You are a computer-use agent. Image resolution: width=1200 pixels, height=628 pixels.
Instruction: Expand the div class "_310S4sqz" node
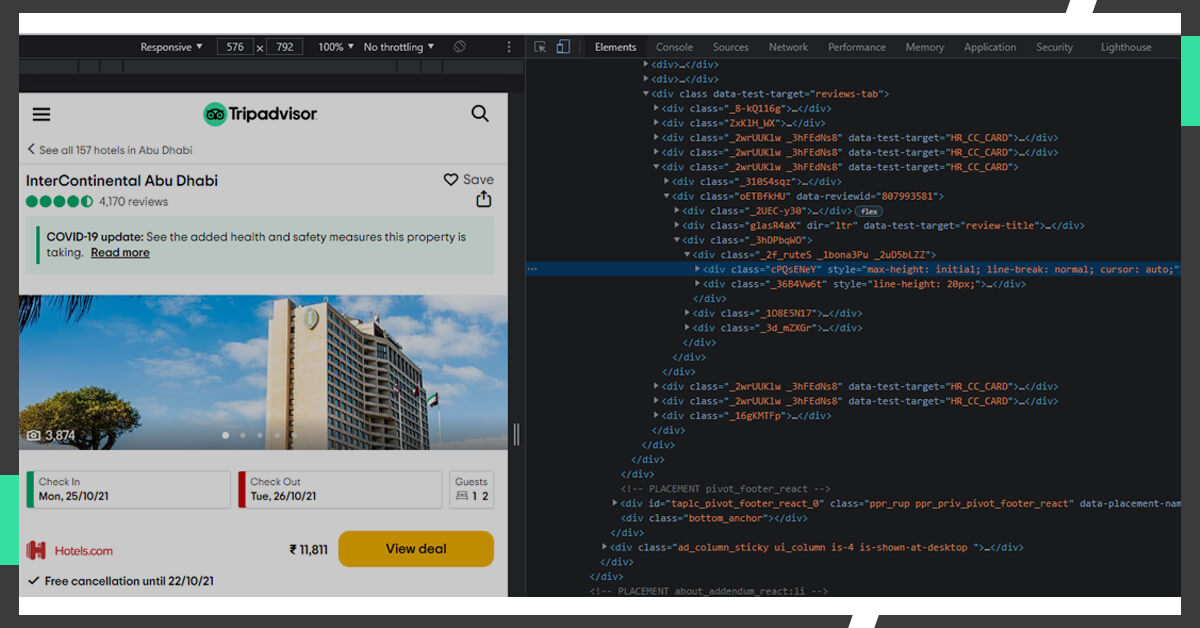point(667,182)
